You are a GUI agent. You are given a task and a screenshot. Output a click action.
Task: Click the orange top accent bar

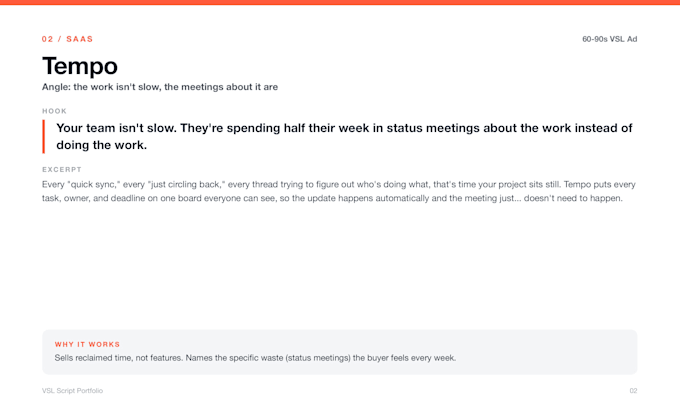pos(340,2)
